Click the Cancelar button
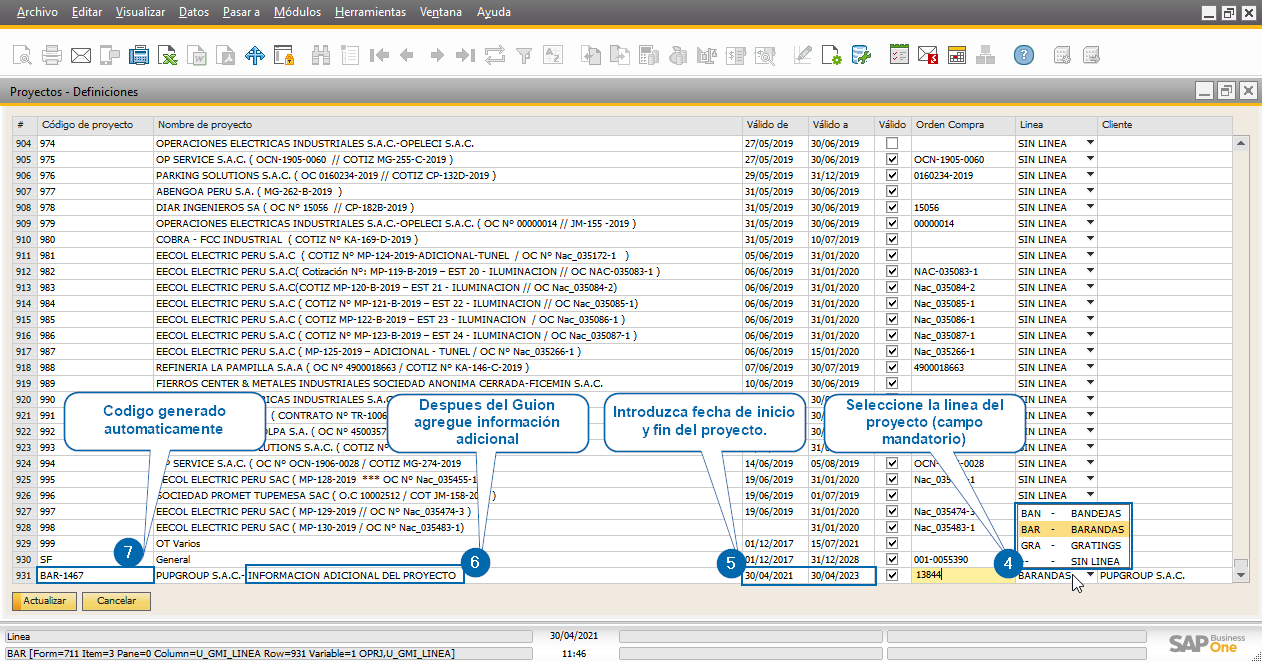The height and width of the screenshot is (662, 1262). point(116,601)
